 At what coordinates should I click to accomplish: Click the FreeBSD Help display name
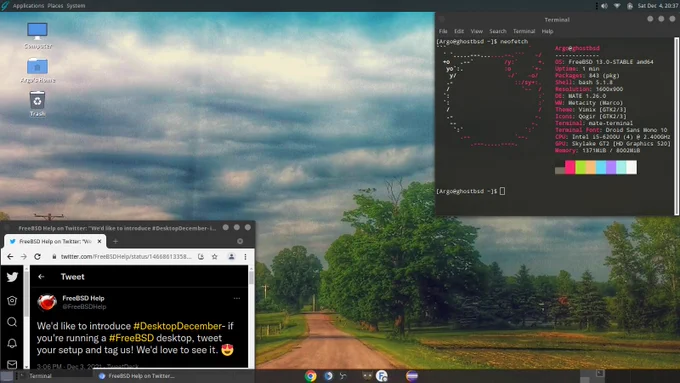point(83,298)
